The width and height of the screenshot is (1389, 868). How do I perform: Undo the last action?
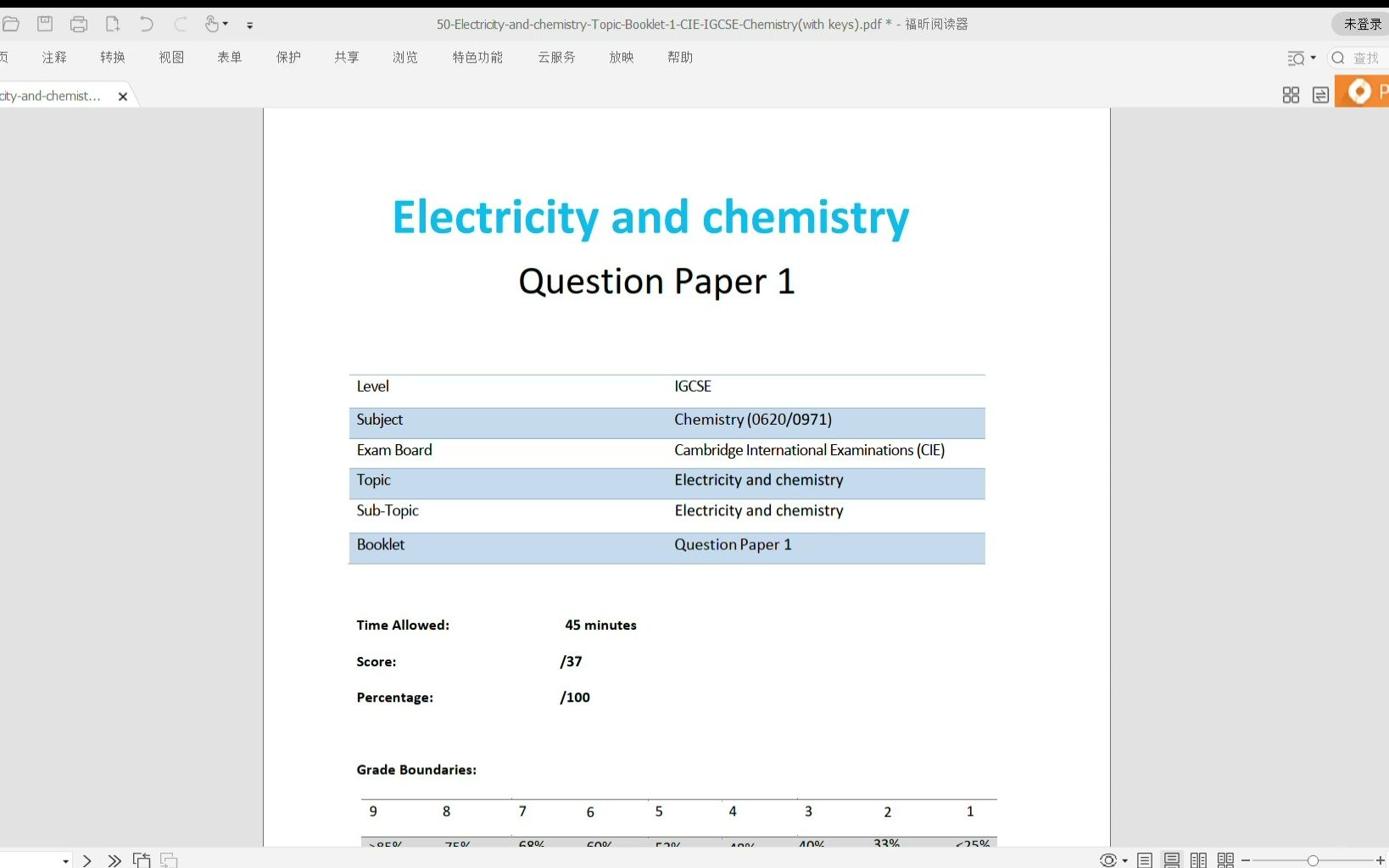147,24
